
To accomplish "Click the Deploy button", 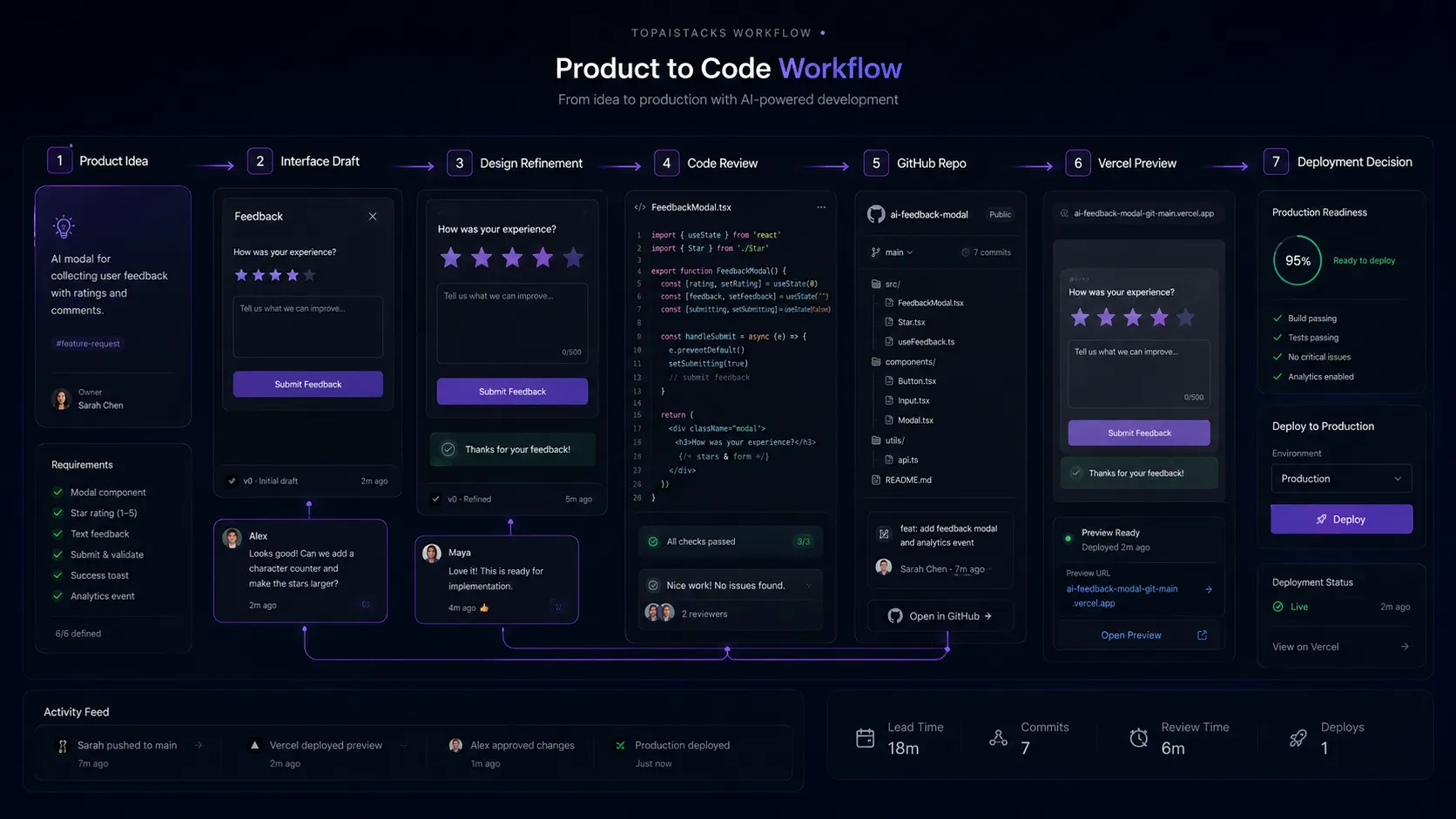I will coord(1341,520).
